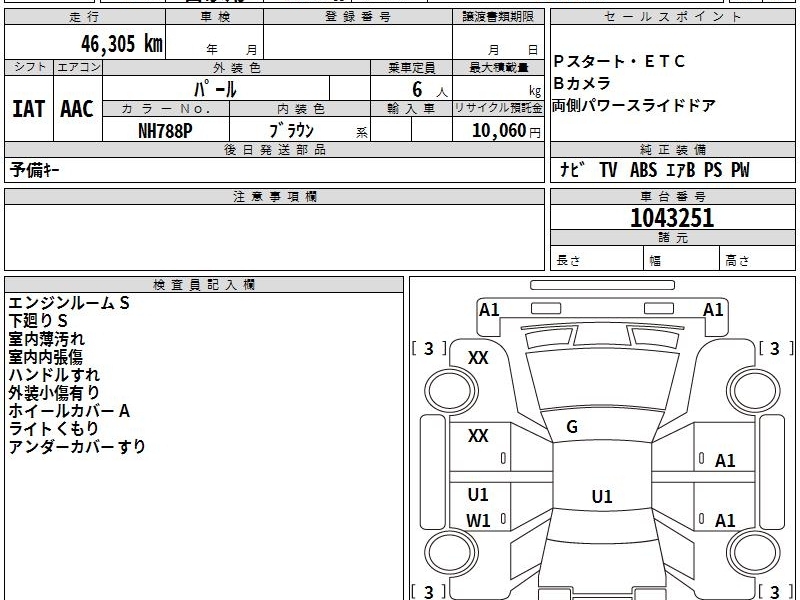Click the XX mark on the fender diagram
Image resolution: width=800 pixels, height=600 pixels.
tap(478, 358)
